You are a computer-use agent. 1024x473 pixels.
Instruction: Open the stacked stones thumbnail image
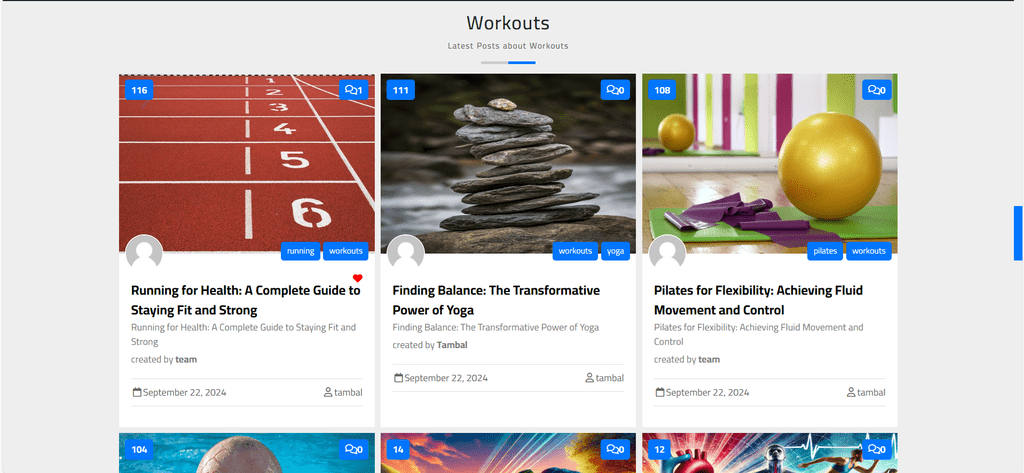(x=508, y=163)
